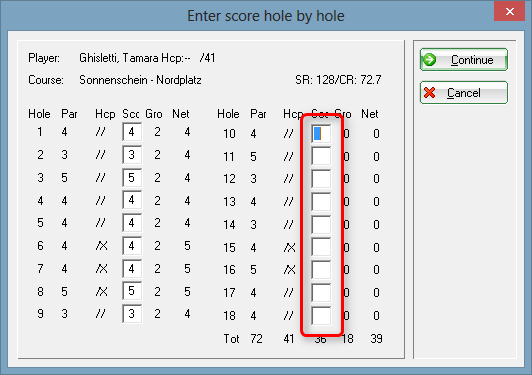Image resolution: width=532 pixels, height=375 pixels.
Task: Select the score field for hole 2
Action: click(x=132, y=155)
